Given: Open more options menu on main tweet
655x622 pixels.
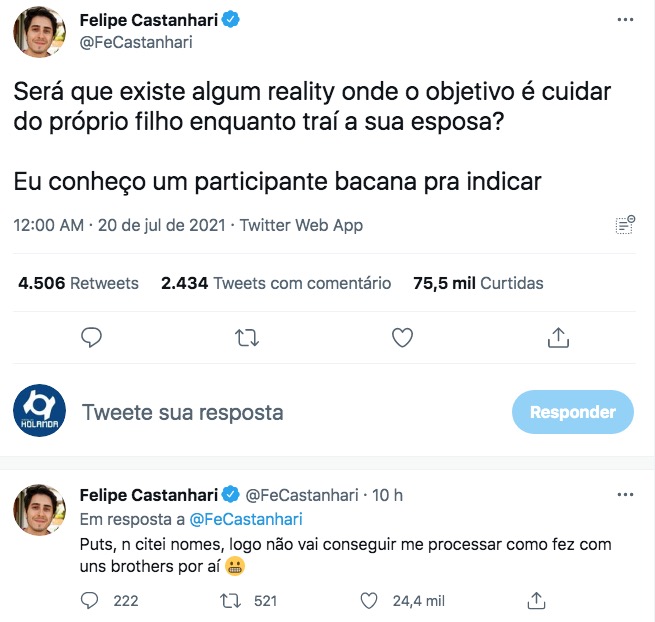Looking at the screenshot, I should pos(625,20).
